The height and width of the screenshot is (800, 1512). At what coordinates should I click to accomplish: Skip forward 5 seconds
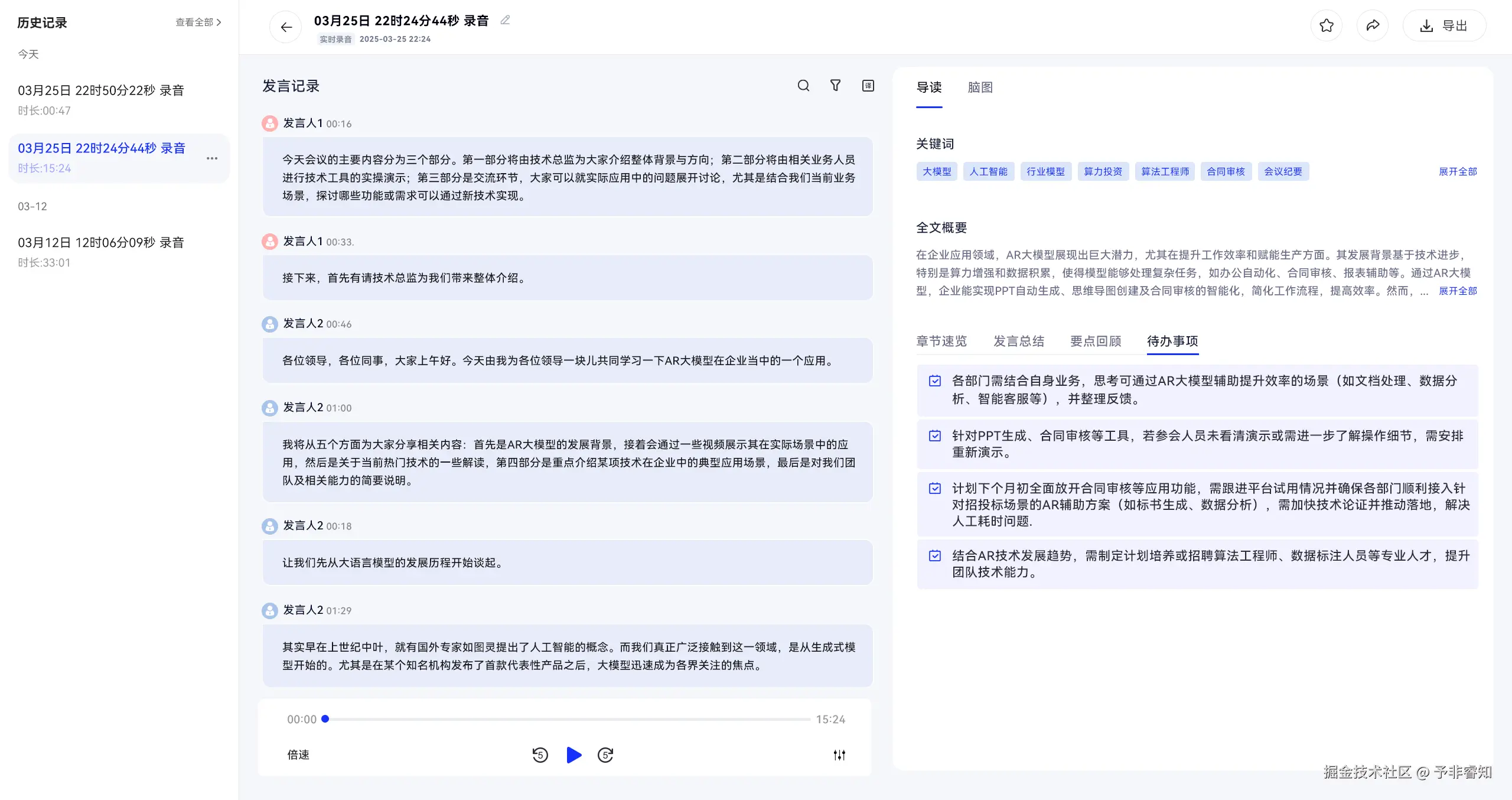[605, 755]
